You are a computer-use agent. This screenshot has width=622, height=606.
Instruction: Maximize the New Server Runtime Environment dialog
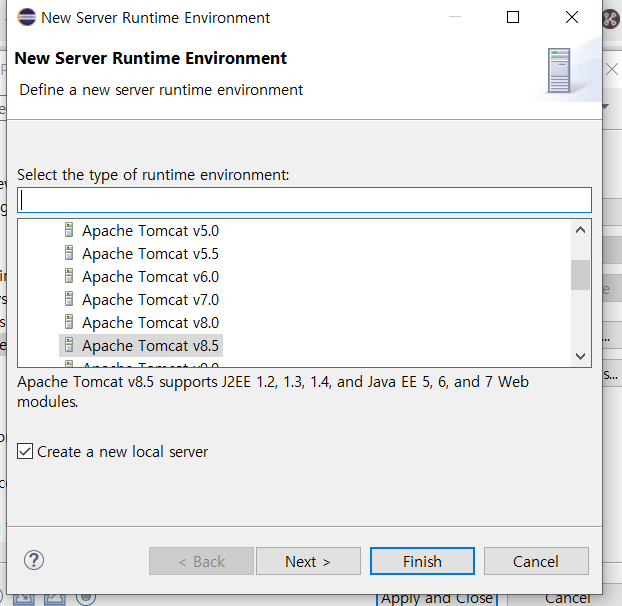[513, 17]
